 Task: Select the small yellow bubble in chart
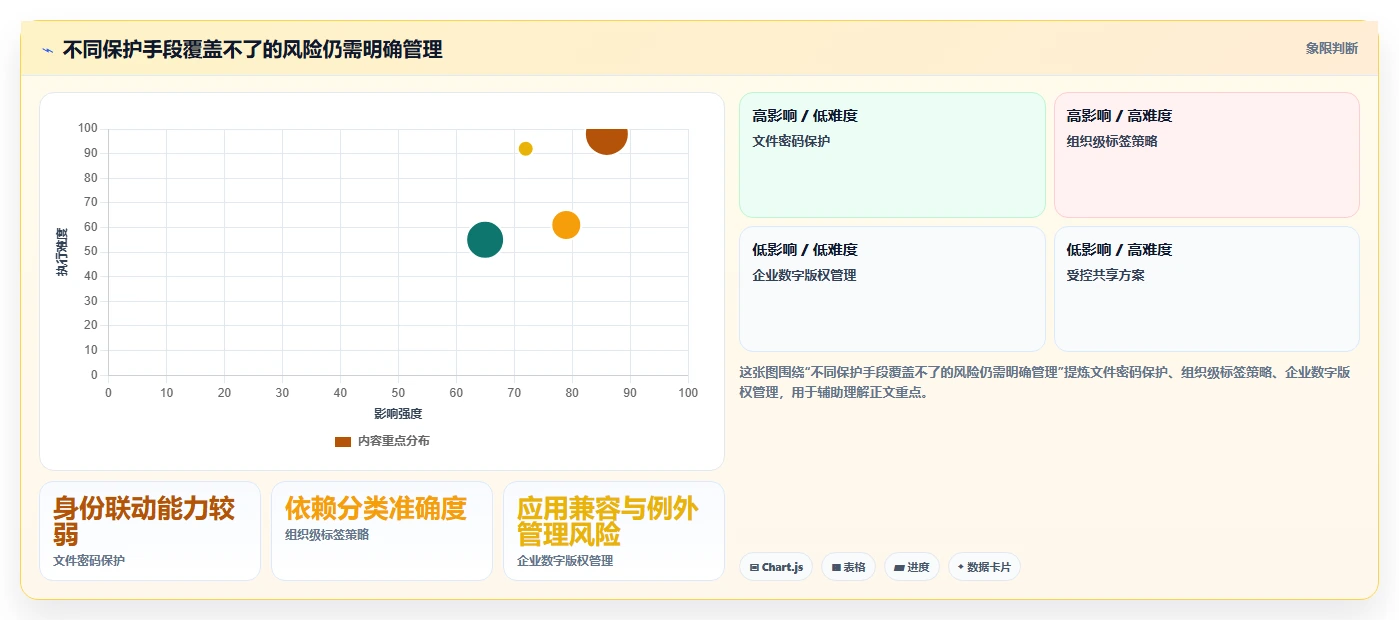(x=526, y=149)
